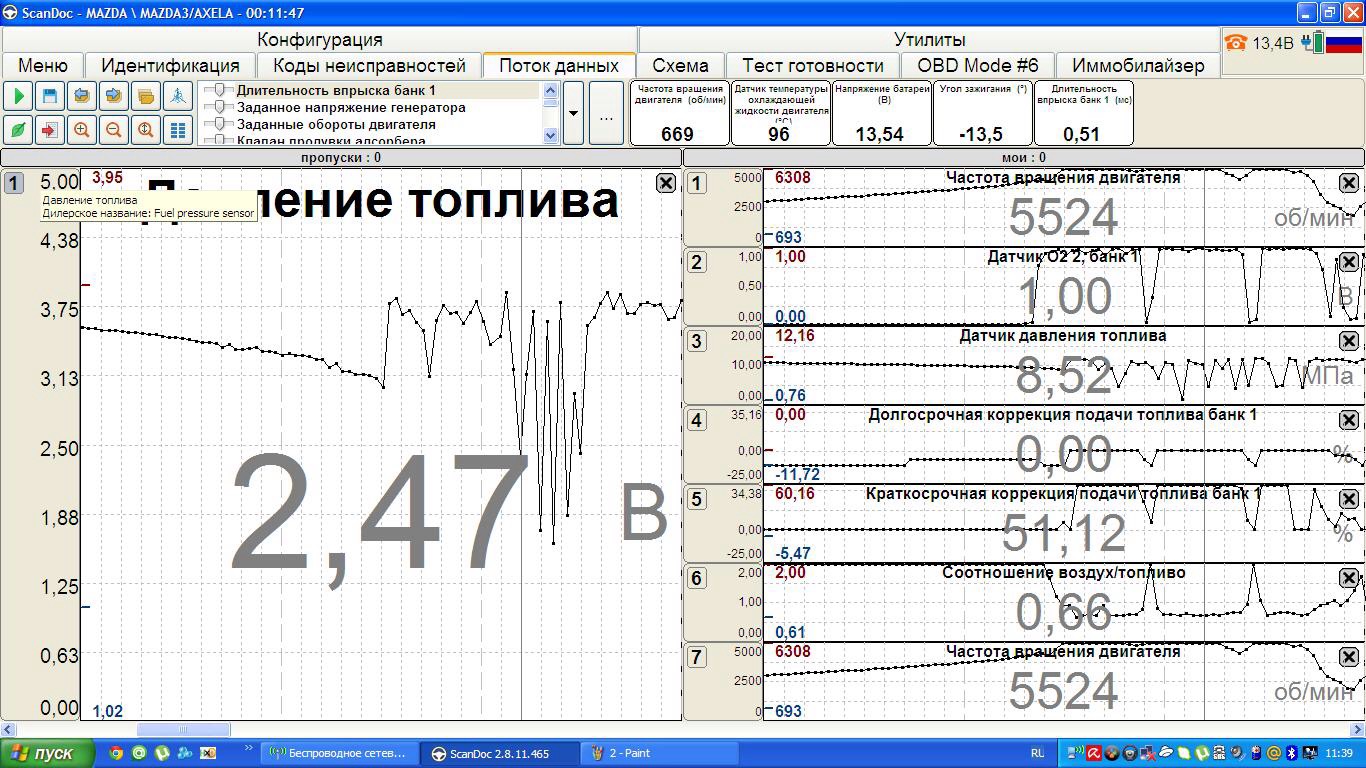The width and height of the screenshot is (1366, 768).
Task: Open the Тест готовности tab
Action: click(813, 66)
